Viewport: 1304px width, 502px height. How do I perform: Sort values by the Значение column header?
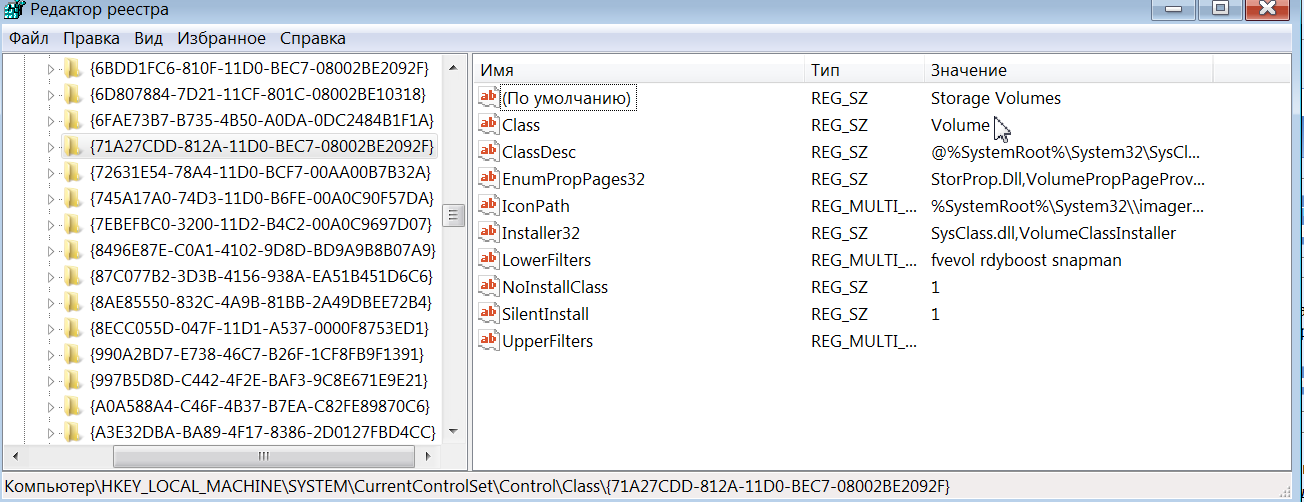pos(1067,70)
